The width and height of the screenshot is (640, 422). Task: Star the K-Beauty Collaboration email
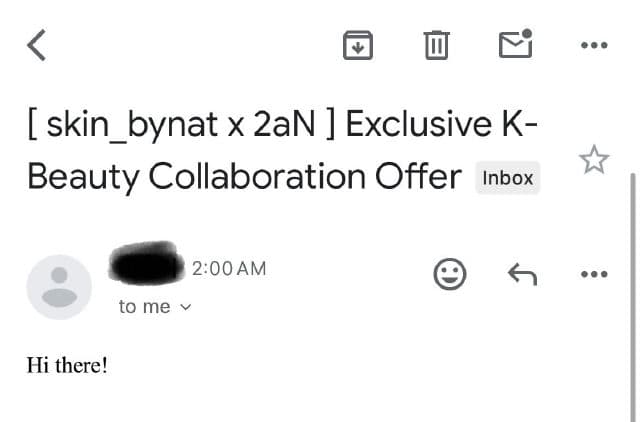pyautogui.click(x=594, y=159)
